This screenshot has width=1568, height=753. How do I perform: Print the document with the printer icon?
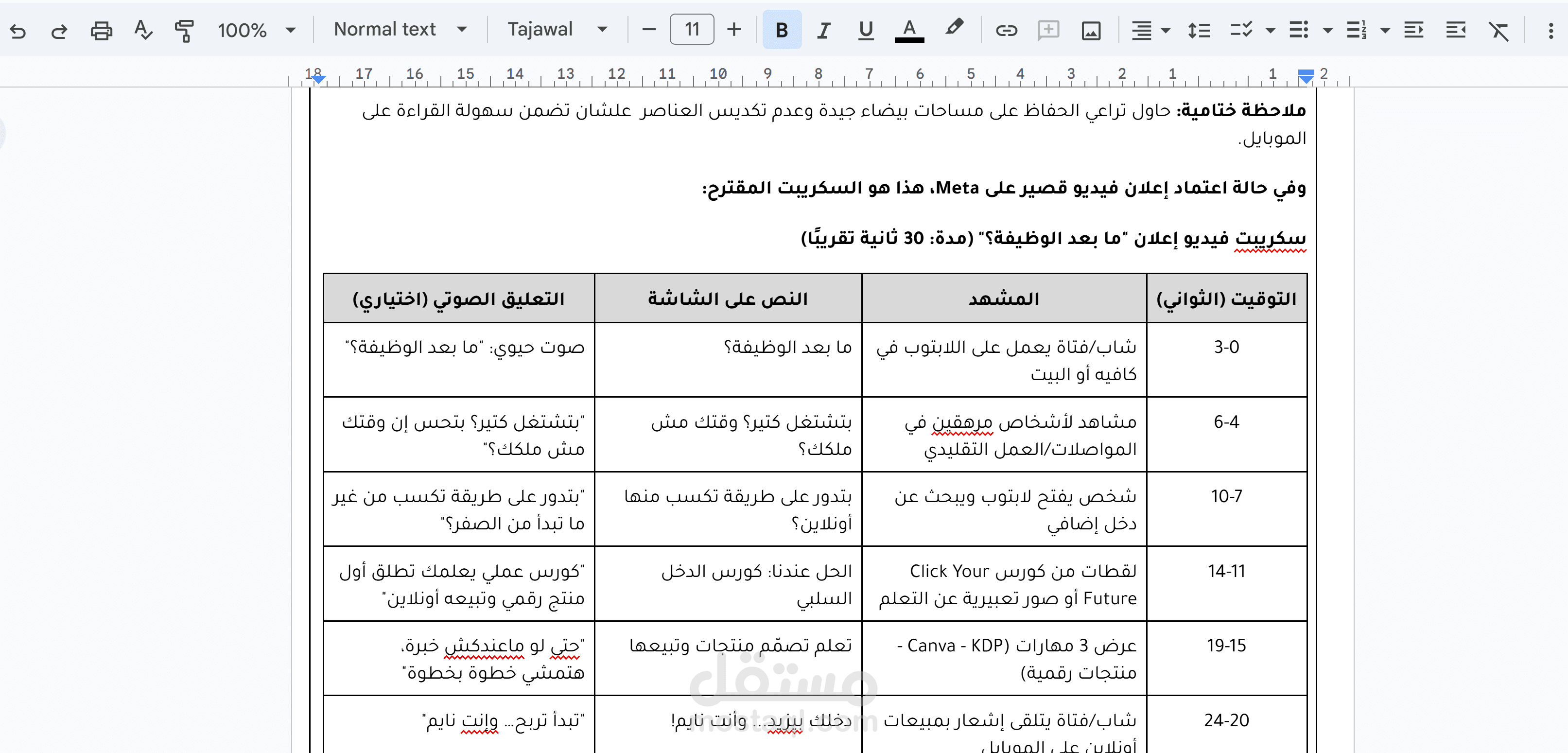pos(101,31)
